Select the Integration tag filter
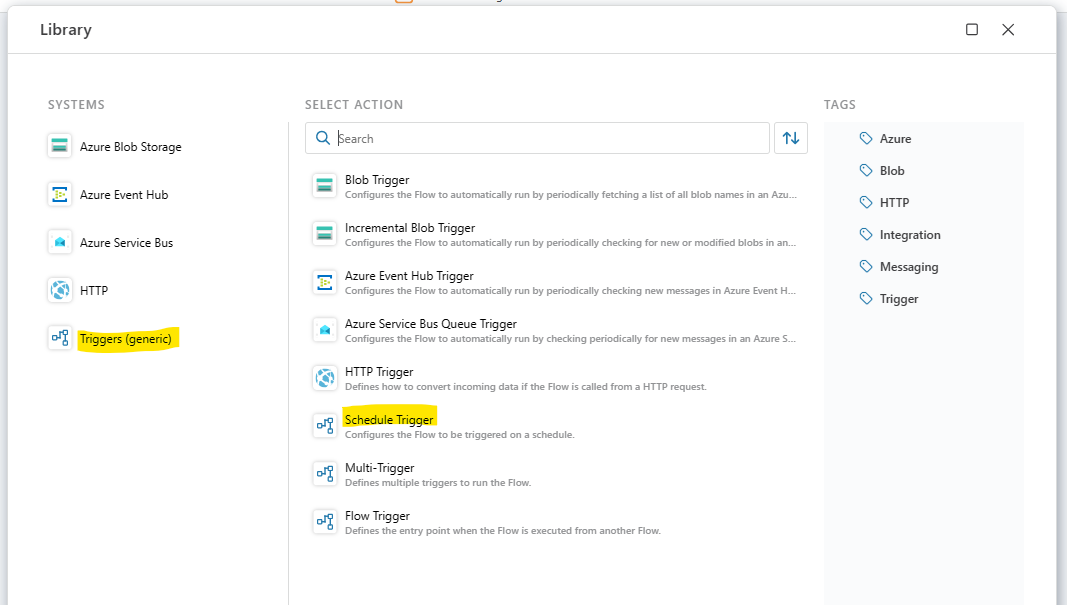1067x605 pixels. [x=909, y=235]
